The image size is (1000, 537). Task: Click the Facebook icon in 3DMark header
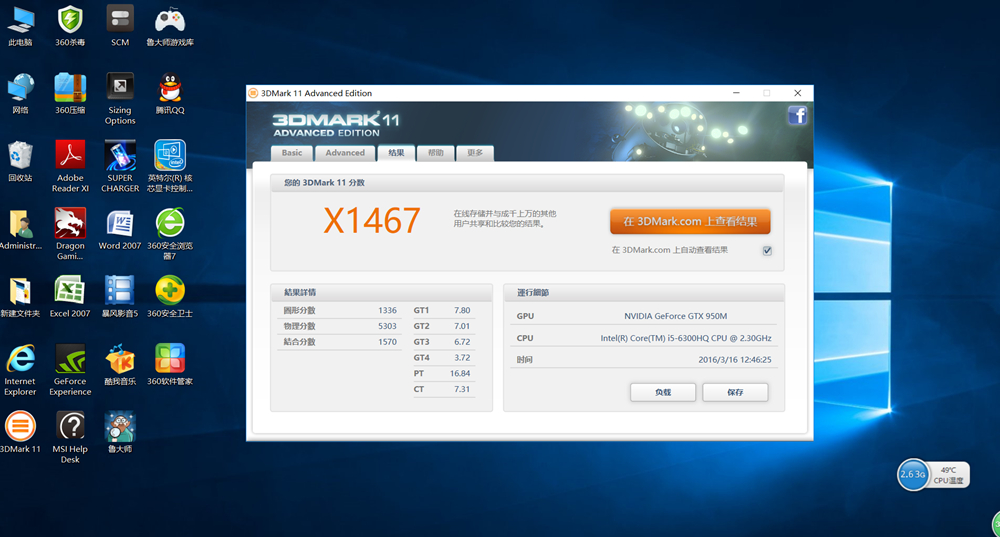pyautogui.click(x=797, y=116)
